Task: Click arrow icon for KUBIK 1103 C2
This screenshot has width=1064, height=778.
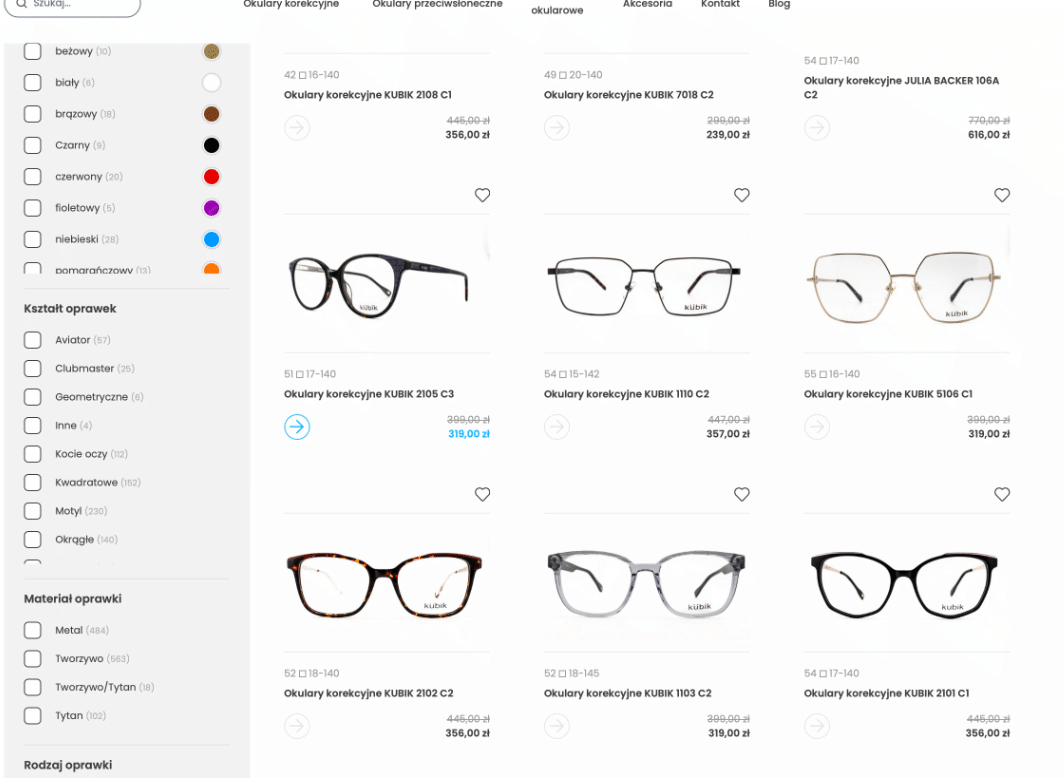Action: pyautogui.click(x=557, y=726)
